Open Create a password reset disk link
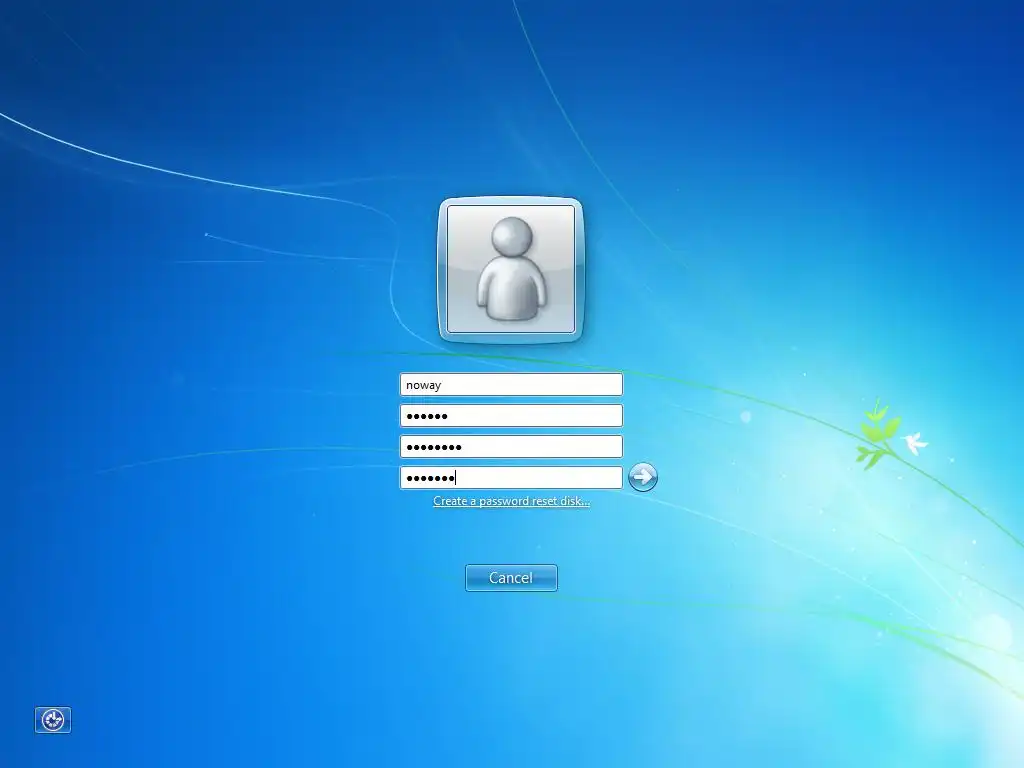This screenshot has height=768, width=1024. click(511, 501)
